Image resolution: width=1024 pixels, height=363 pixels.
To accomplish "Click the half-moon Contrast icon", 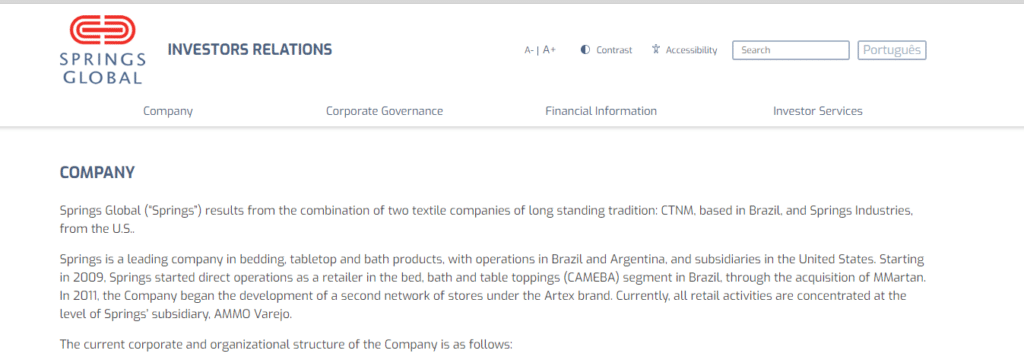I will [585, 50].
